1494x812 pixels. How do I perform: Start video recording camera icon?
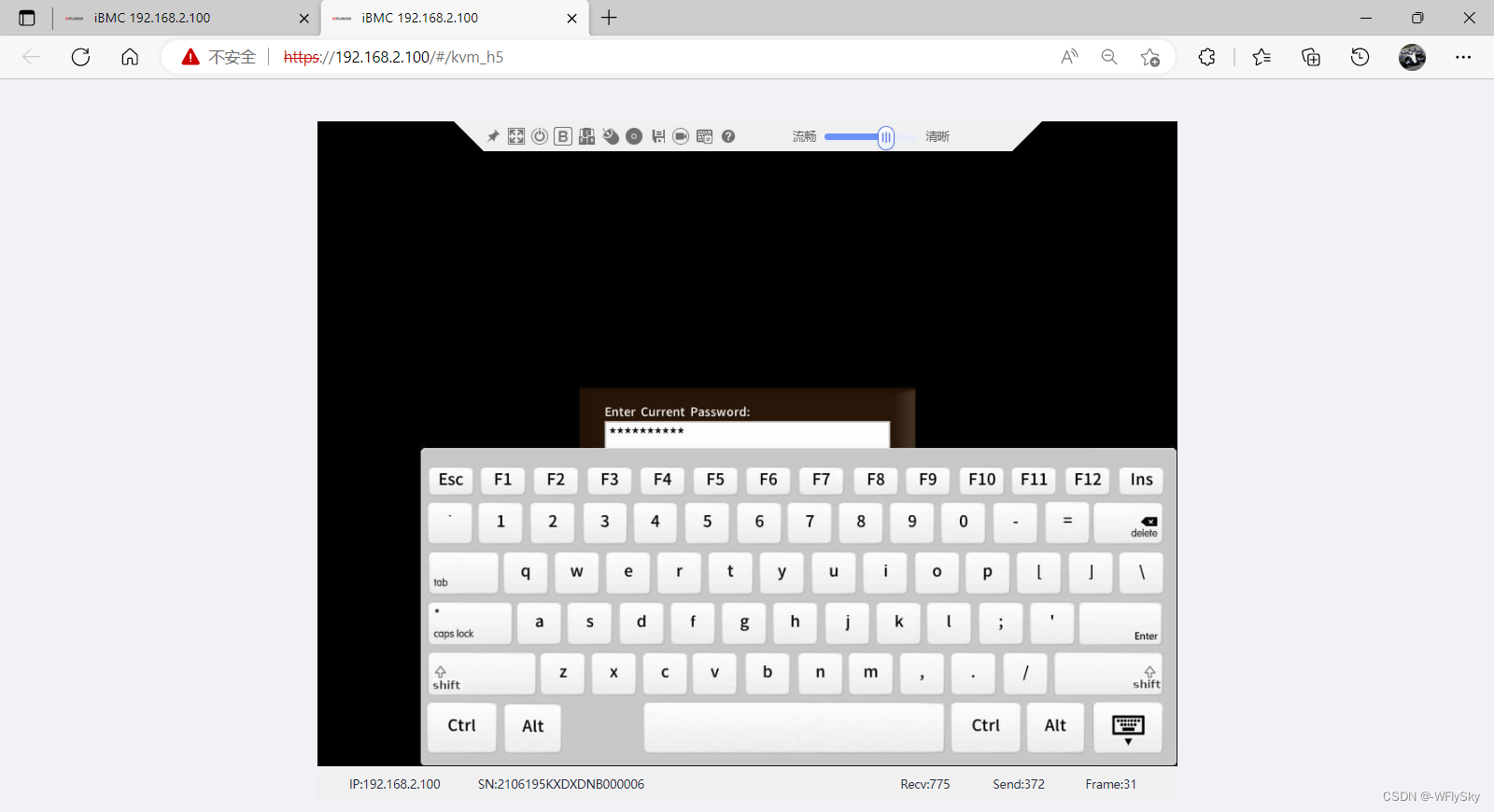pos(681,136)
